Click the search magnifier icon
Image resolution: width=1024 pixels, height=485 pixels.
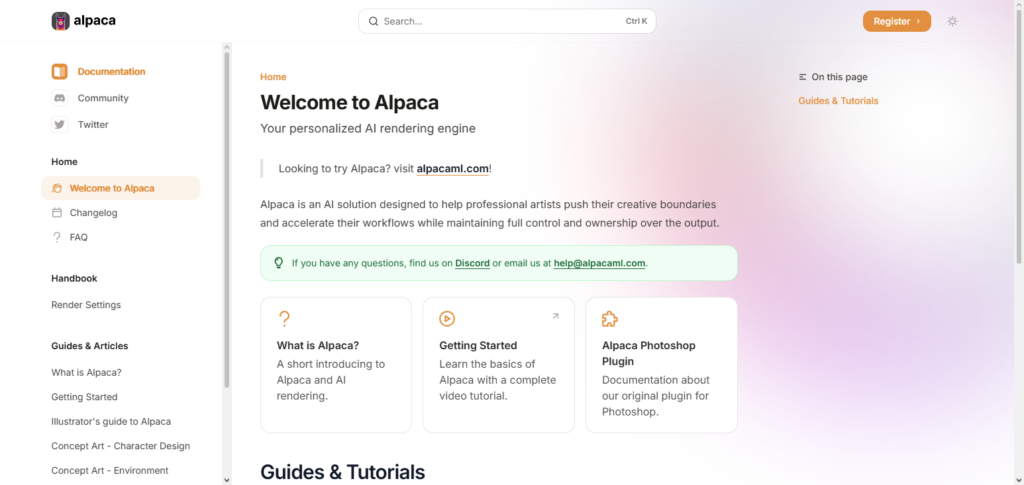pos(374,21)
